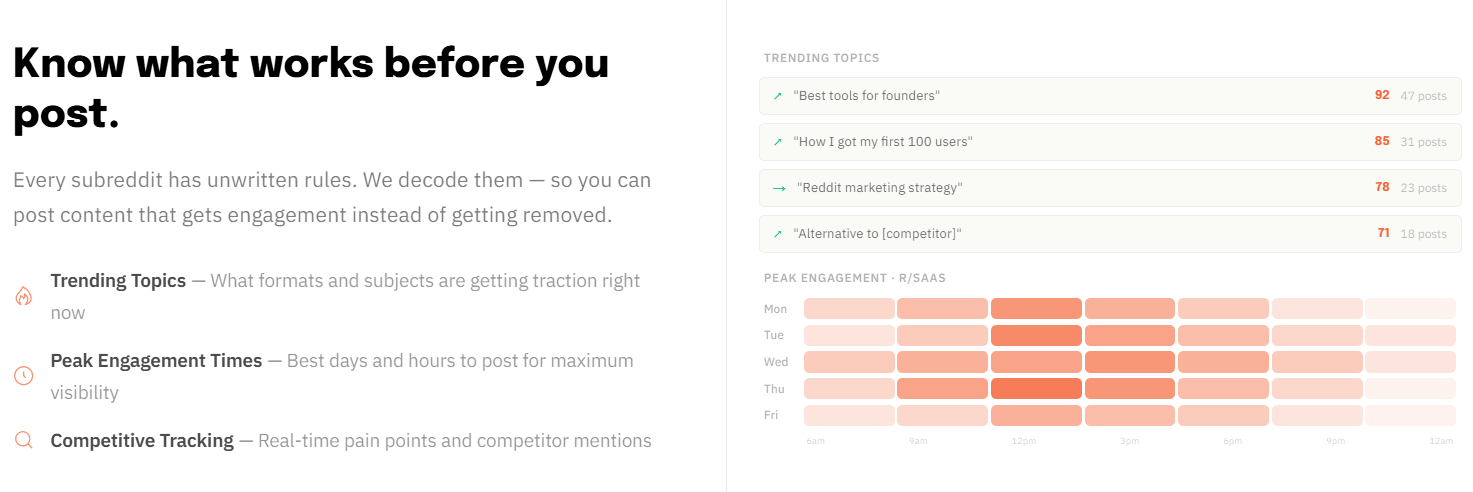Open the "Best tools for founders" topic row
This screenshot has height=492, width=1473.
[1110, 96]
